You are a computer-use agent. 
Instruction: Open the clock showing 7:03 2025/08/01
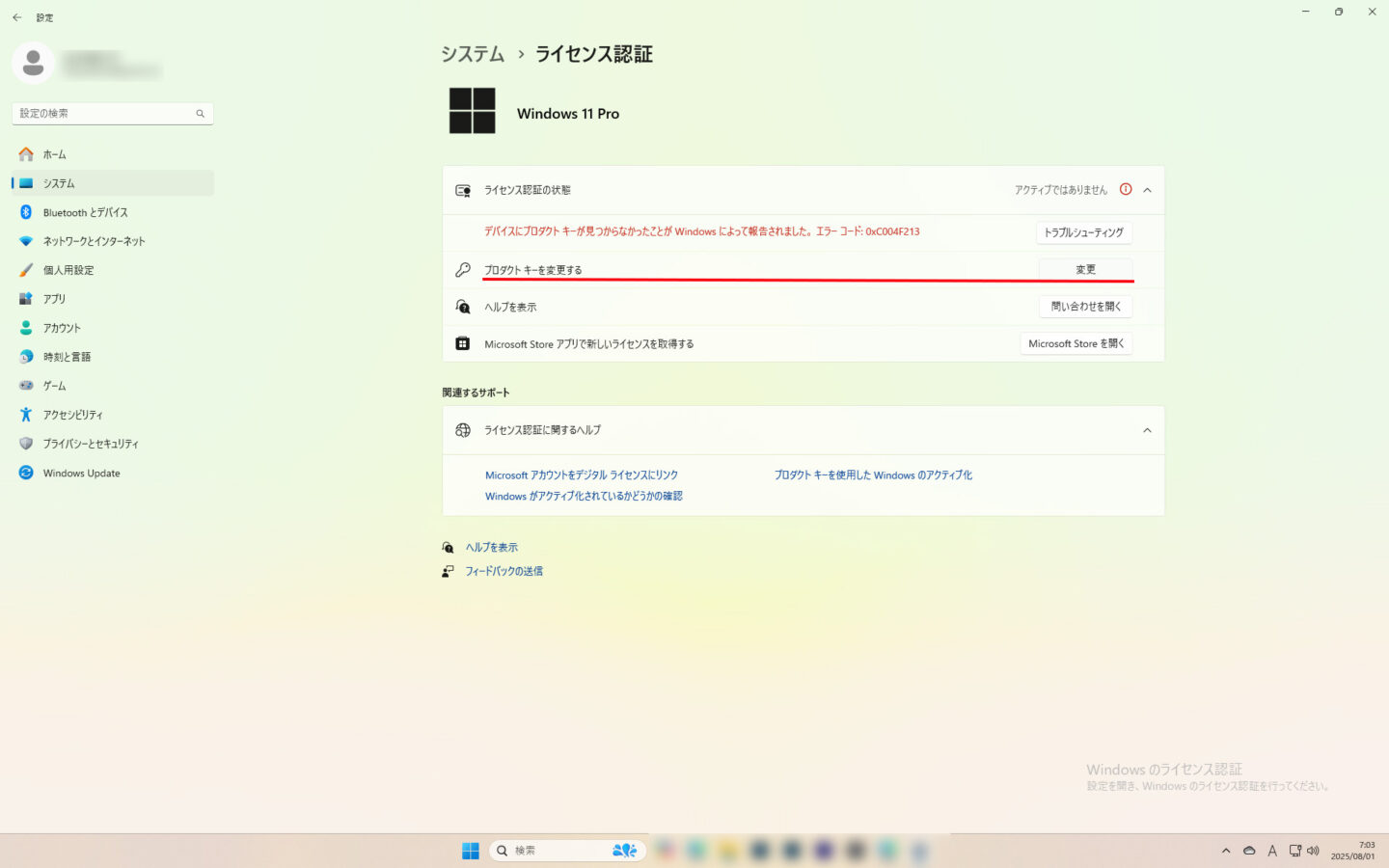click(1353, 851)
